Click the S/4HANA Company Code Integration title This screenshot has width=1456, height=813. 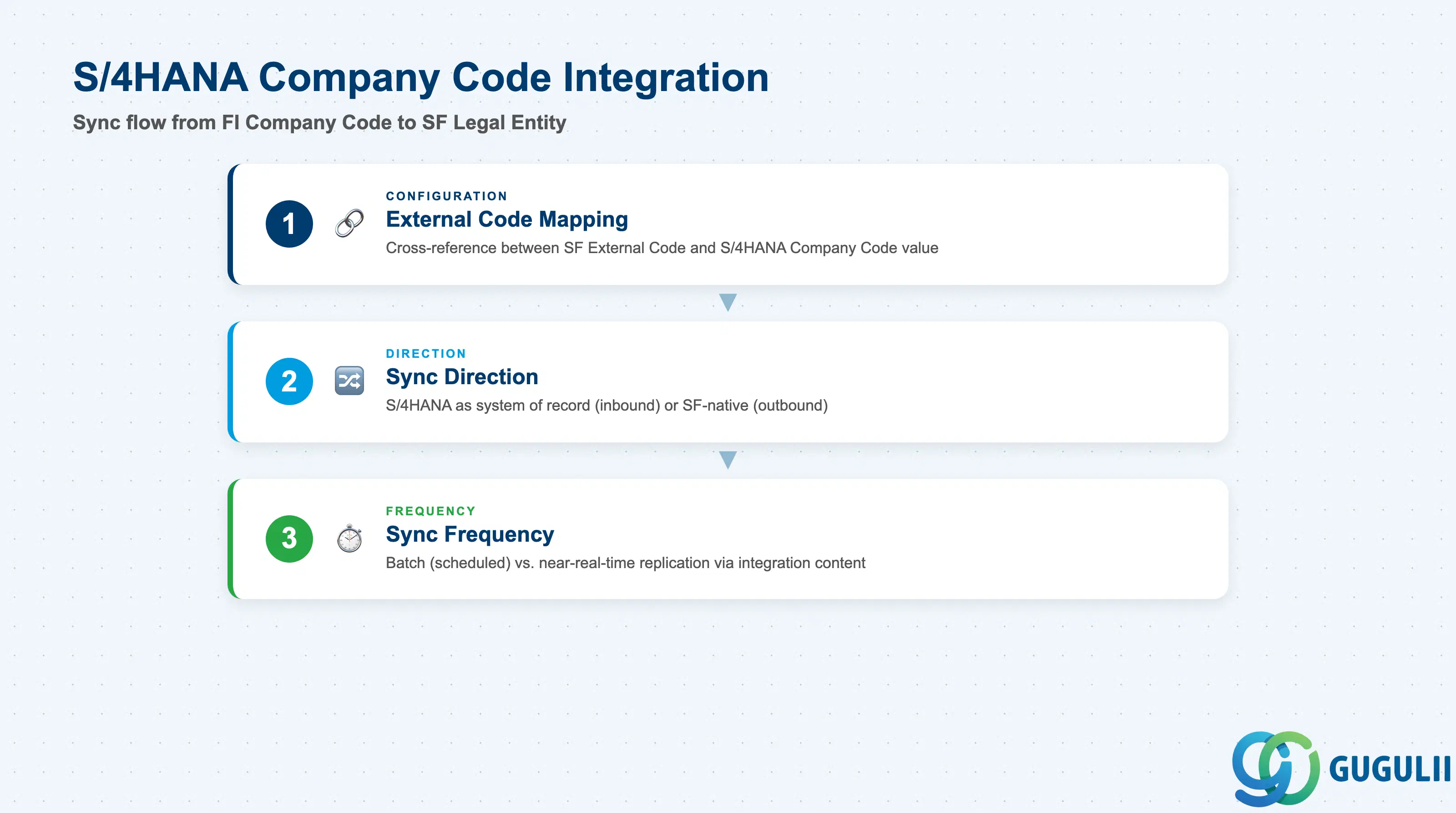tap(420, 77)
